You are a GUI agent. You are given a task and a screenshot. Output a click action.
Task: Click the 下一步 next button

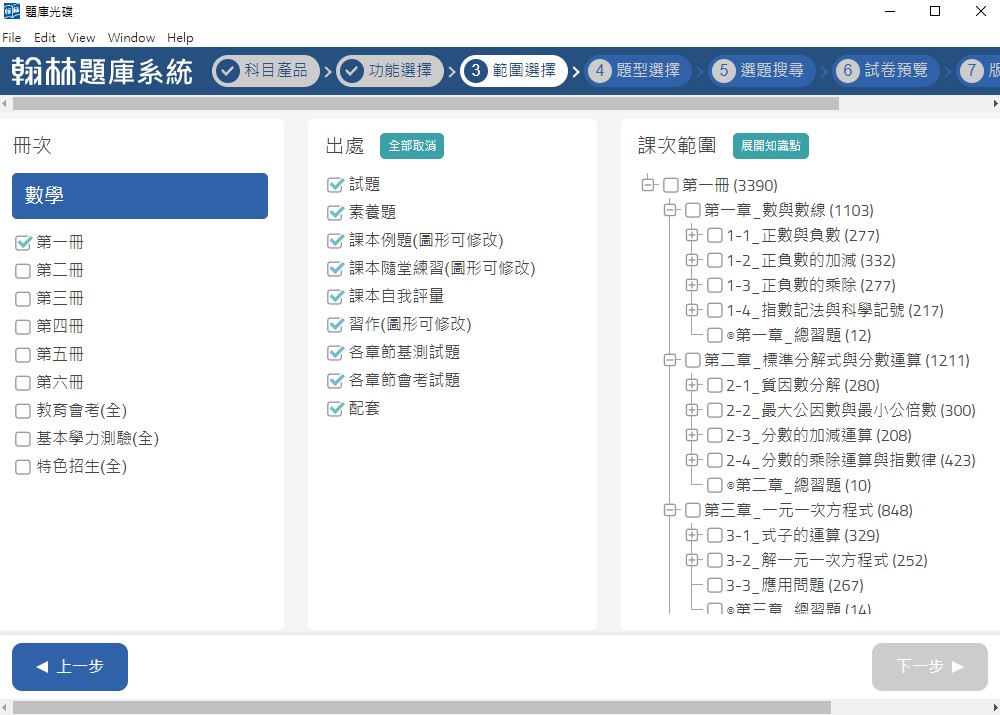click(x=930, y=667)
